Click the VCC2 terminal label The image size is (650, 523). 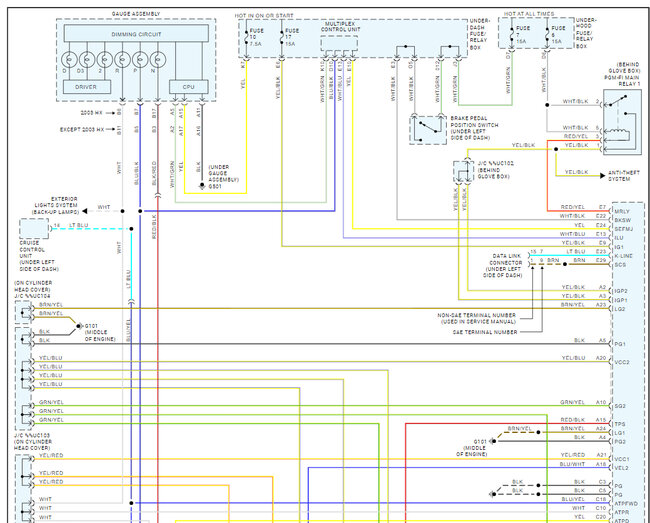pyautogui.click(x=622, y=362)
